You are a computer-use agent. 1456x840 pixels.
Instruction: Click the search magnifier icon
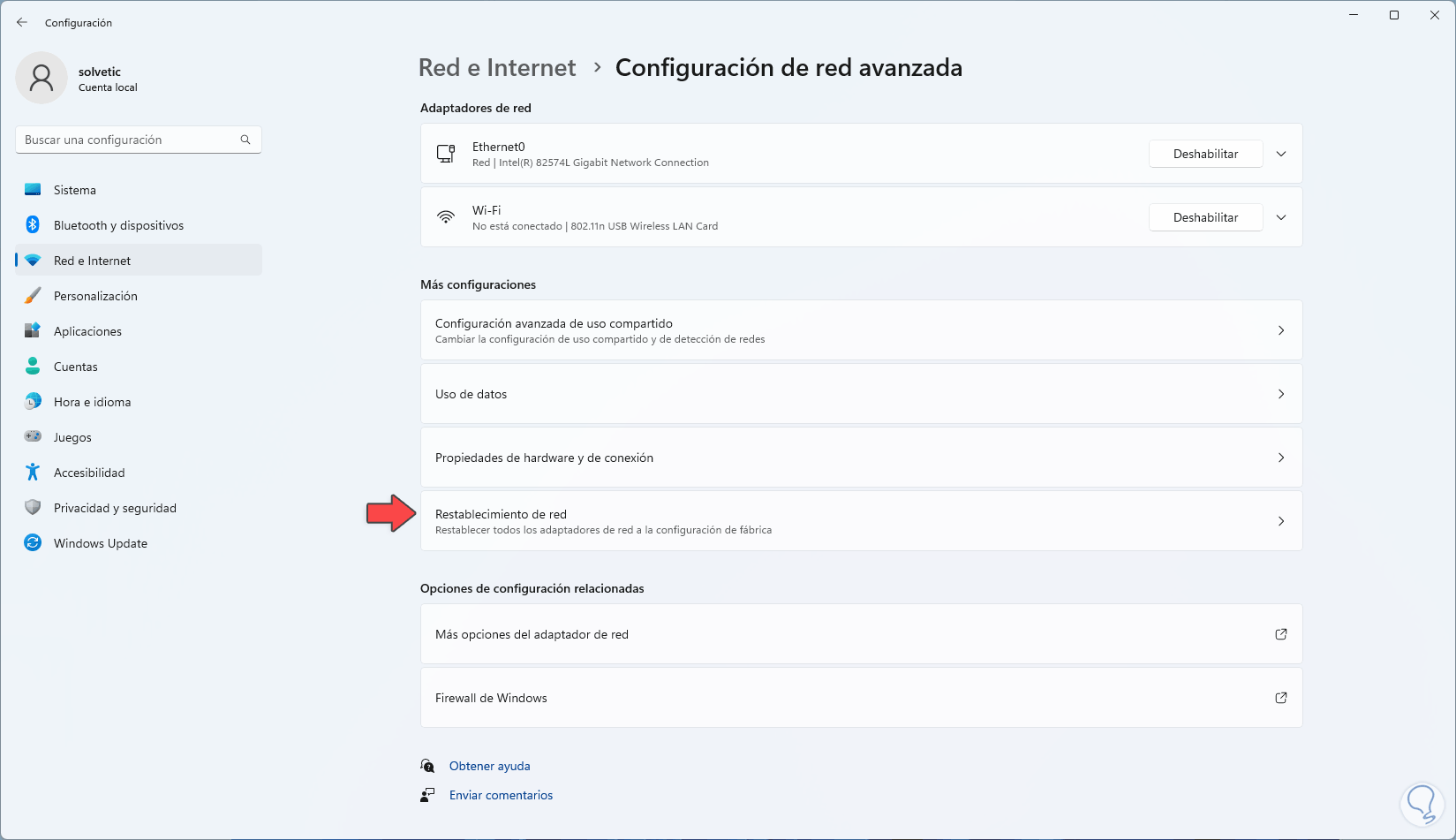tap(245, 140)
